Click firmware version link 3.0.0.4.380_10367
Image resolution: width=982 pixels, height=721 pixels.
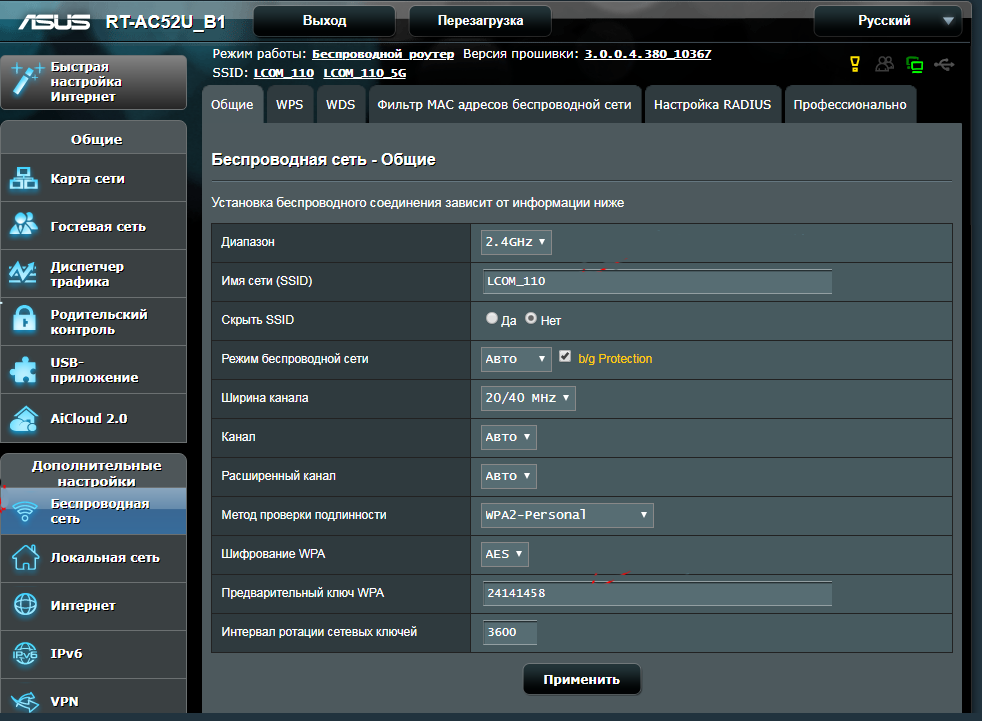pos(648,54)
